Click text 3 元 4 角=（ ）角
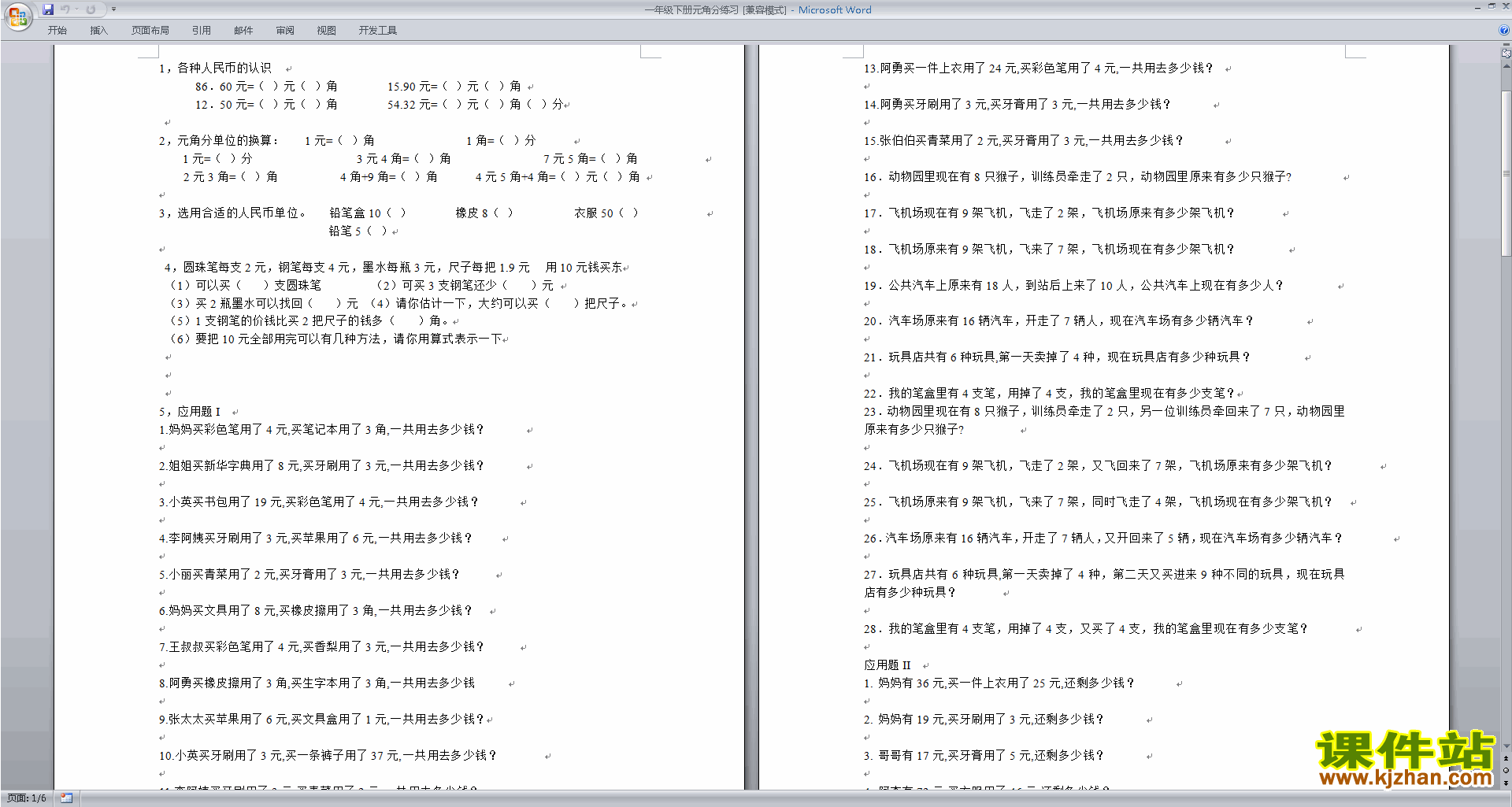This screenshot has height=807, width=1512. tap(403, 159)
